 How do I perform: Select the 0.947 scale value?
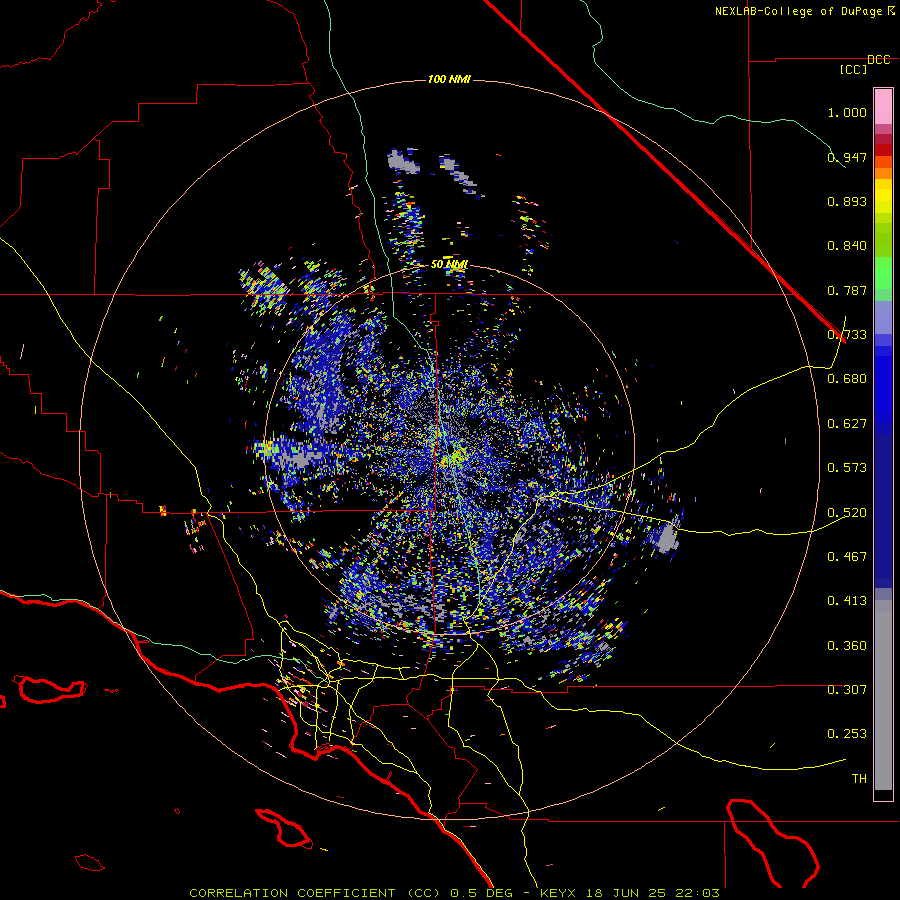click(847, 157)
